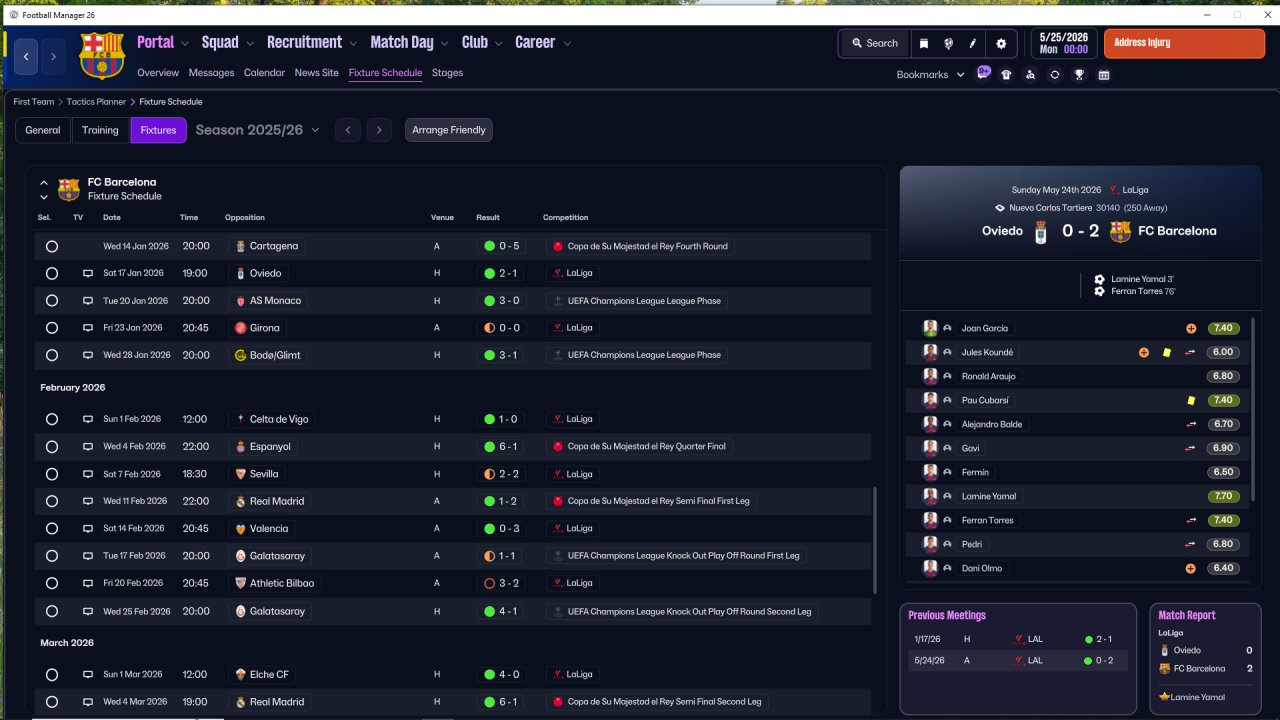Expand the Career menu dropdown arrow
Screen dimensions: 1280x720
(567, 43)
